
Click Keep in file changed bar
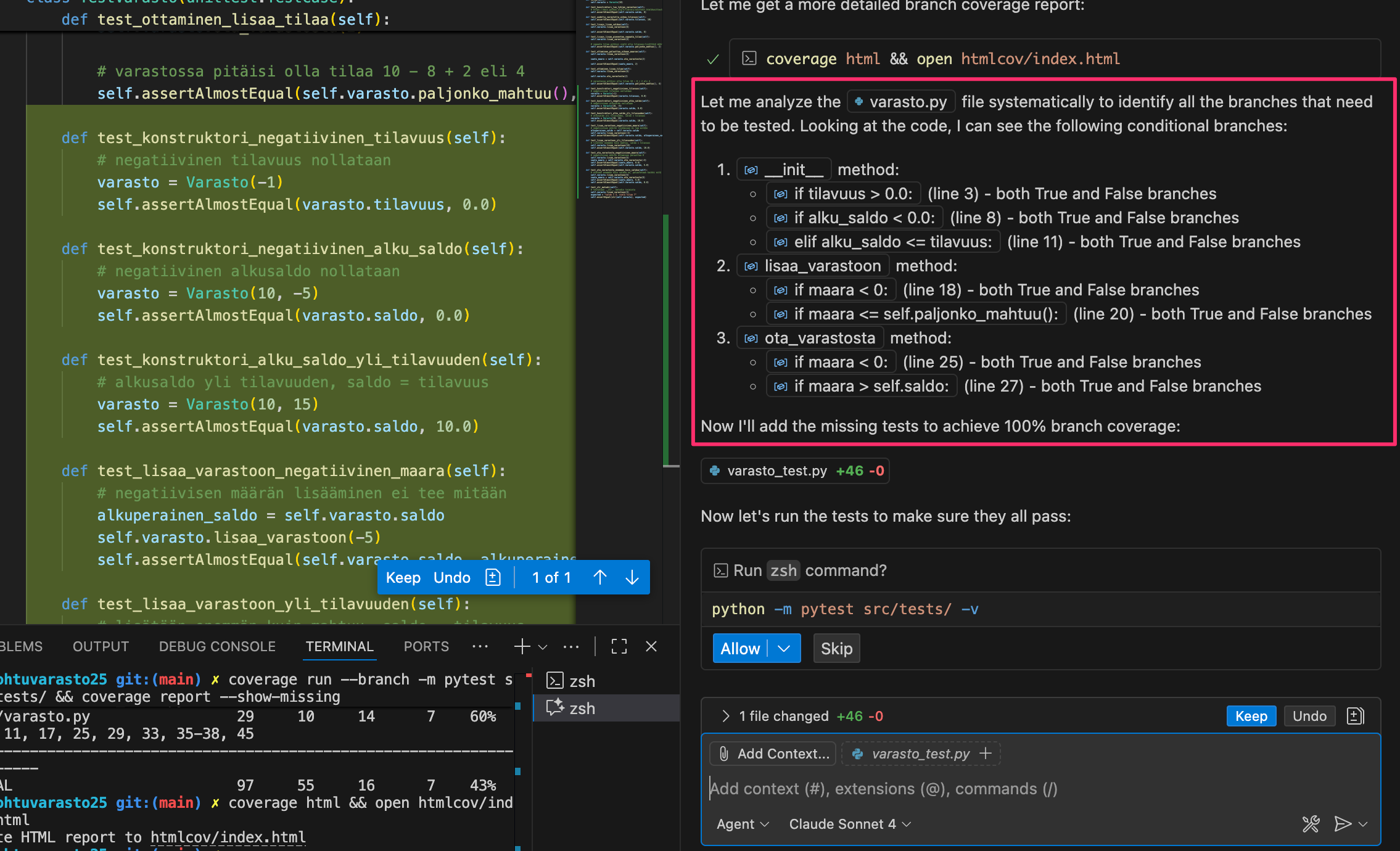[x=1251, y=716]
